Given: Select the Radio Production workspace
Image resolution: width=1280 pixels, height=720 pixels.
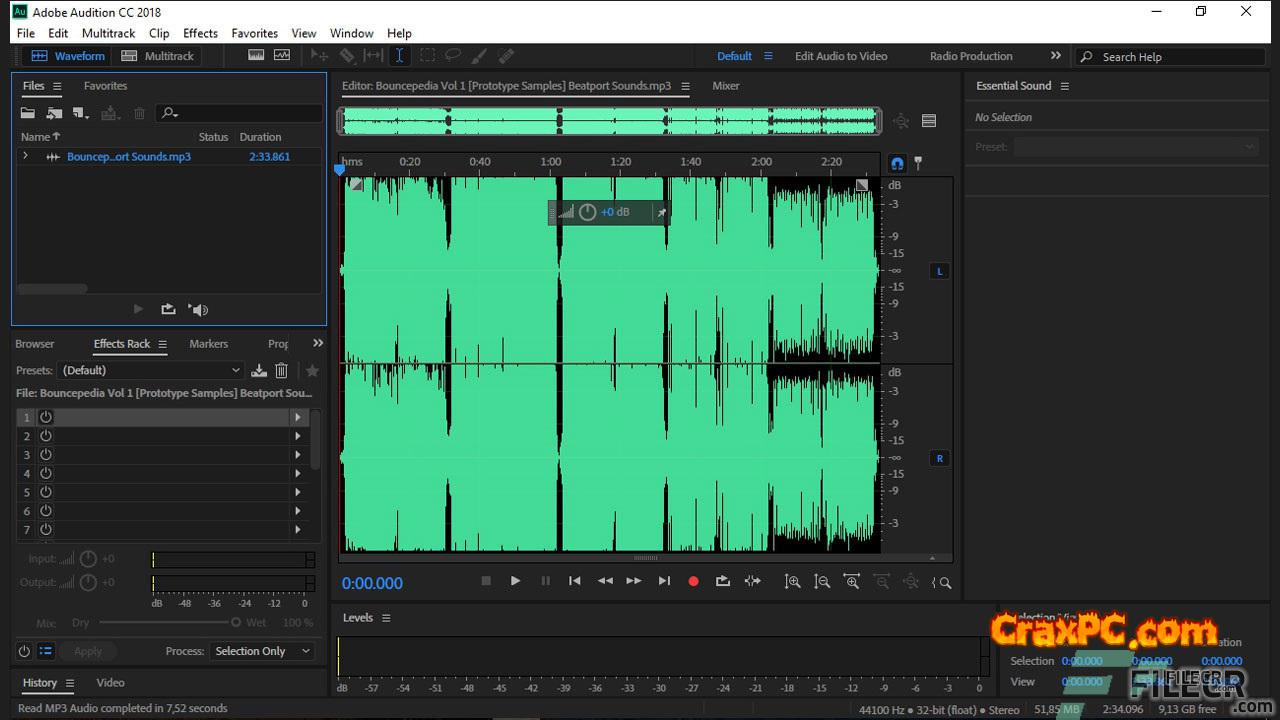Looking at the screenshot, I should click(x=970, y=56).
